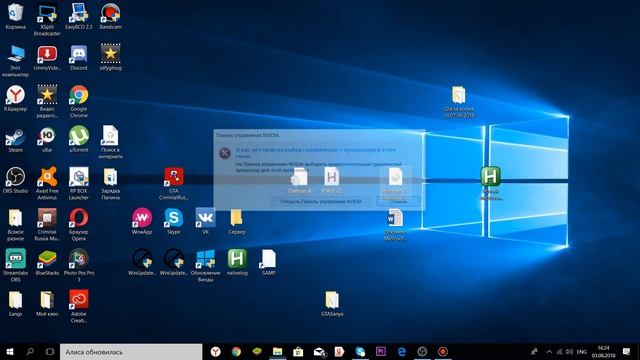The image size is (640, 360).
Task: Open File Explorer from the taskbar
Action: tap(277, 351)
